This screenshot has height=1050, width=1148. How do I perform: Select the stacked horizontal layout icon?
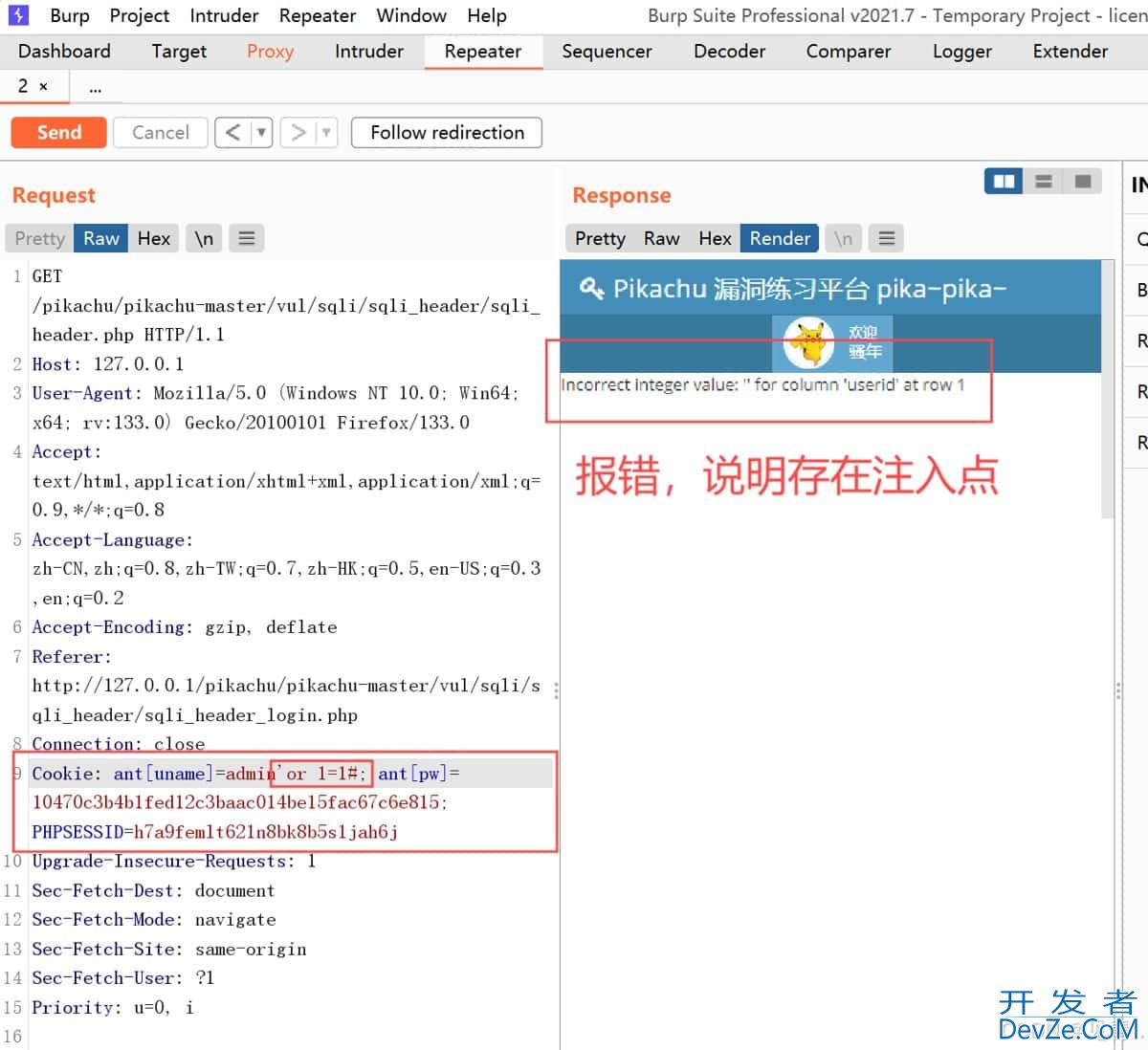click(x=1043, y=181)
